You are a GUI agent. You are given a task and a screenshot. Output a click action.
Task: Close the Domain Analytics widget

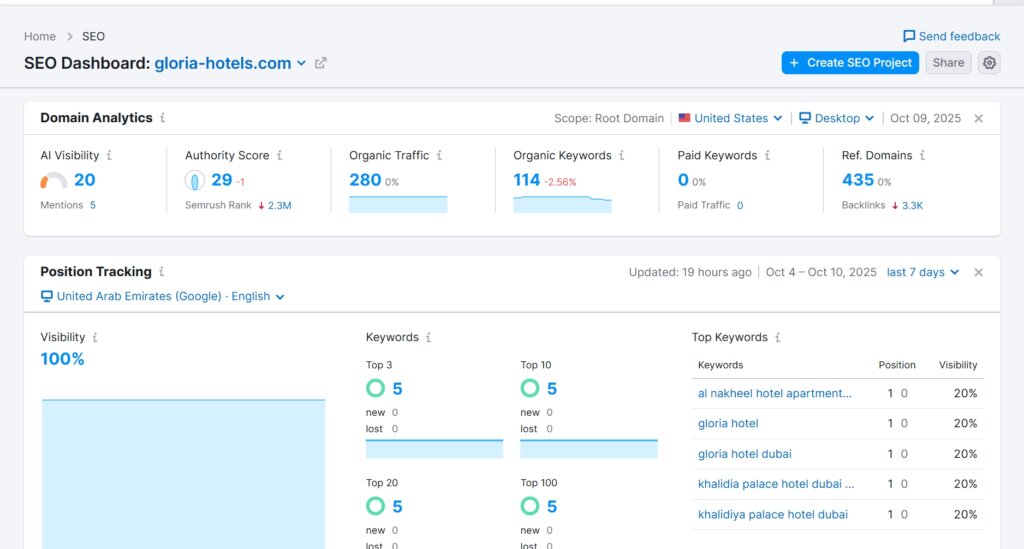(978, 118)
